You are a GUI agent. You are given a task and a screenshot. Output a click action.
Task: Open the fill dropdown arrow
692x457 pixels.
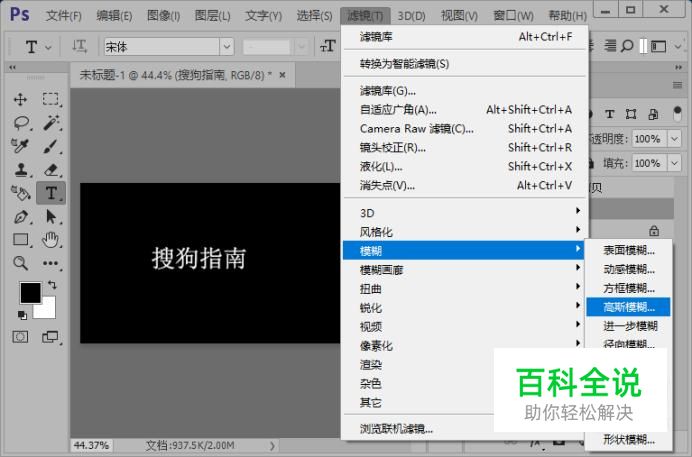tap(674, 163)
